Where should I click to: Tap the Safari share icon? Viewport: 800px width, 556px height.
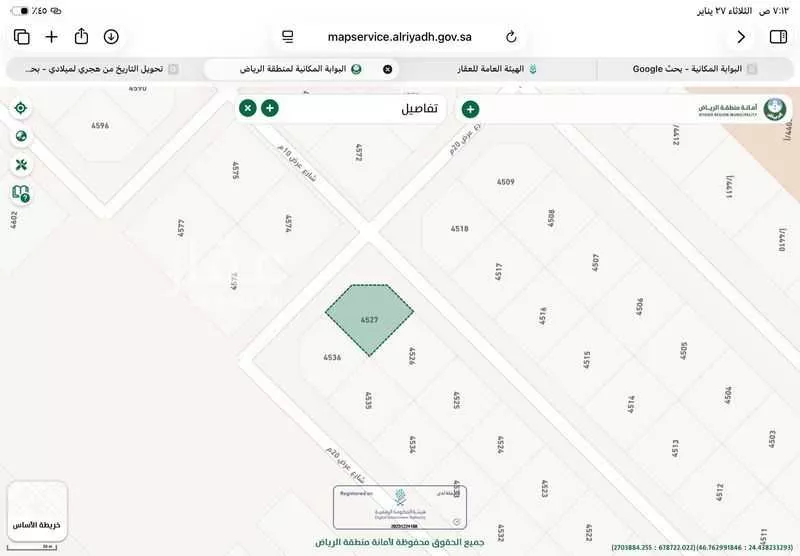click(x=81, y=37)
